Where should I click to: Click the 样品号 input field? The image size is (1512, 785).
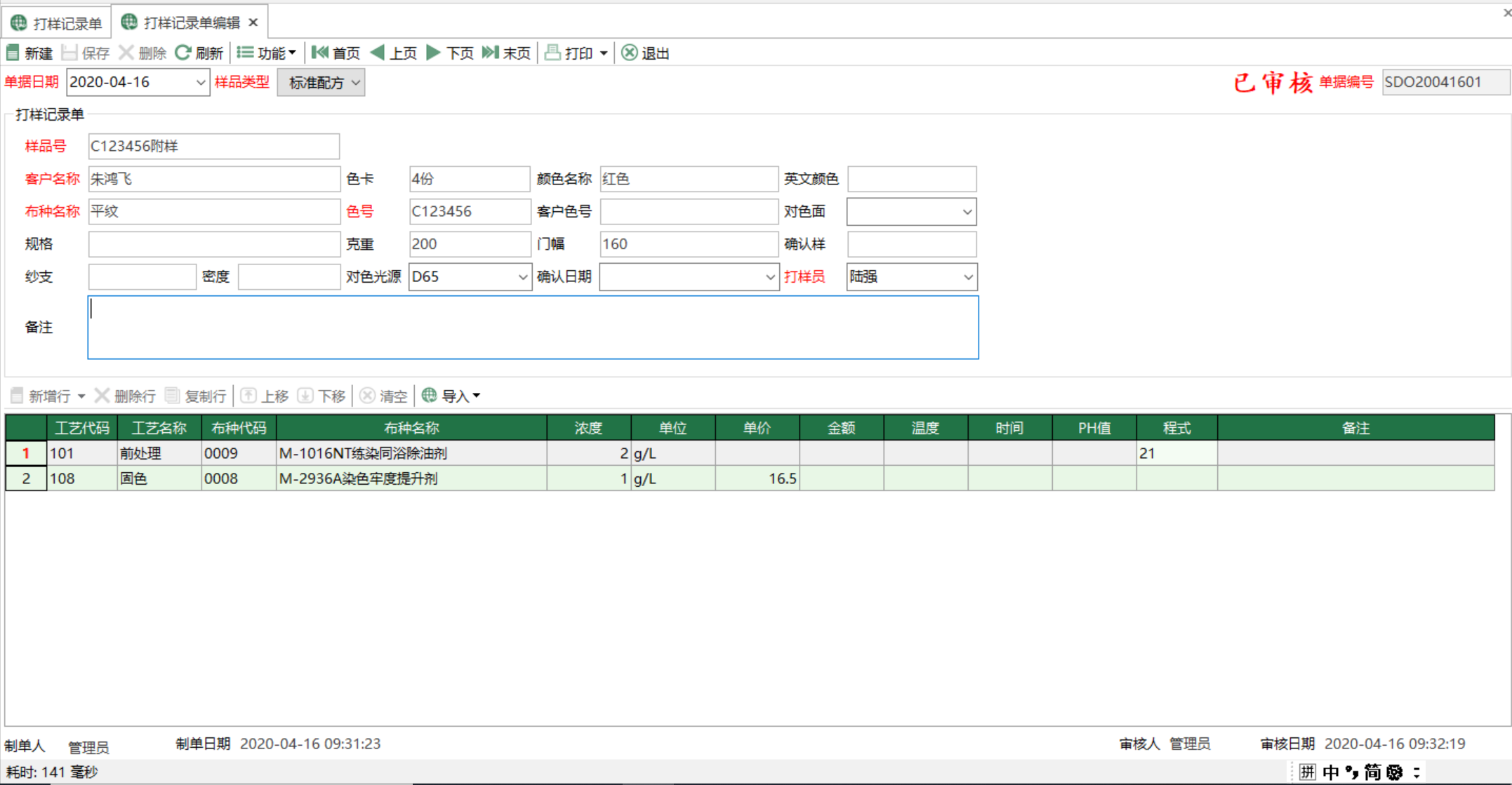(x=213, y=146)
